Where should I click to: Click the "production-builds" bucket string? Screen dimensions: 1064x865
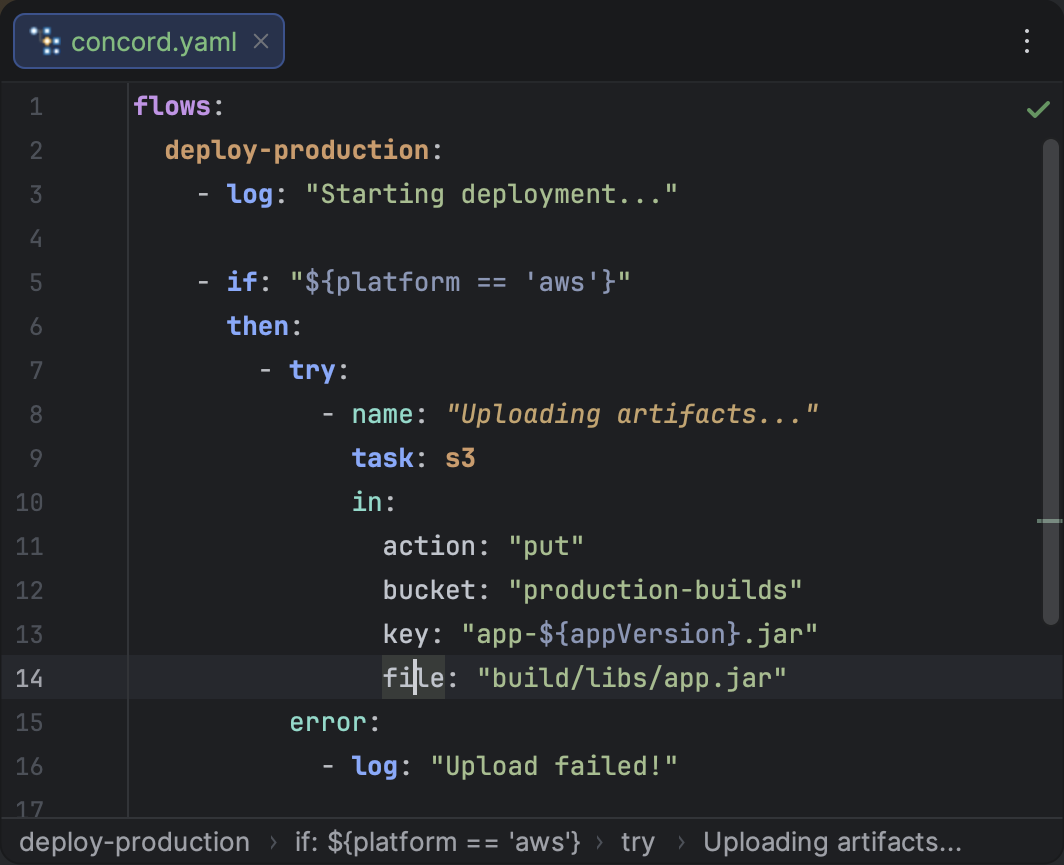pyautogui.click(x=663, y=590)
